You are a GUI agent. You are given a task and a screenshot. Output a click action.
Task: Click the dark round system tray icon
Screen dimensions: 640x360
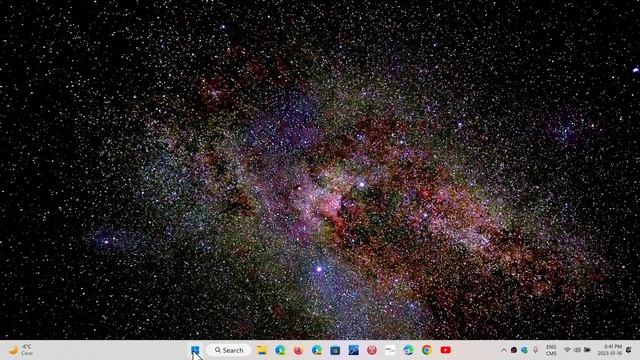click(514, 350)
